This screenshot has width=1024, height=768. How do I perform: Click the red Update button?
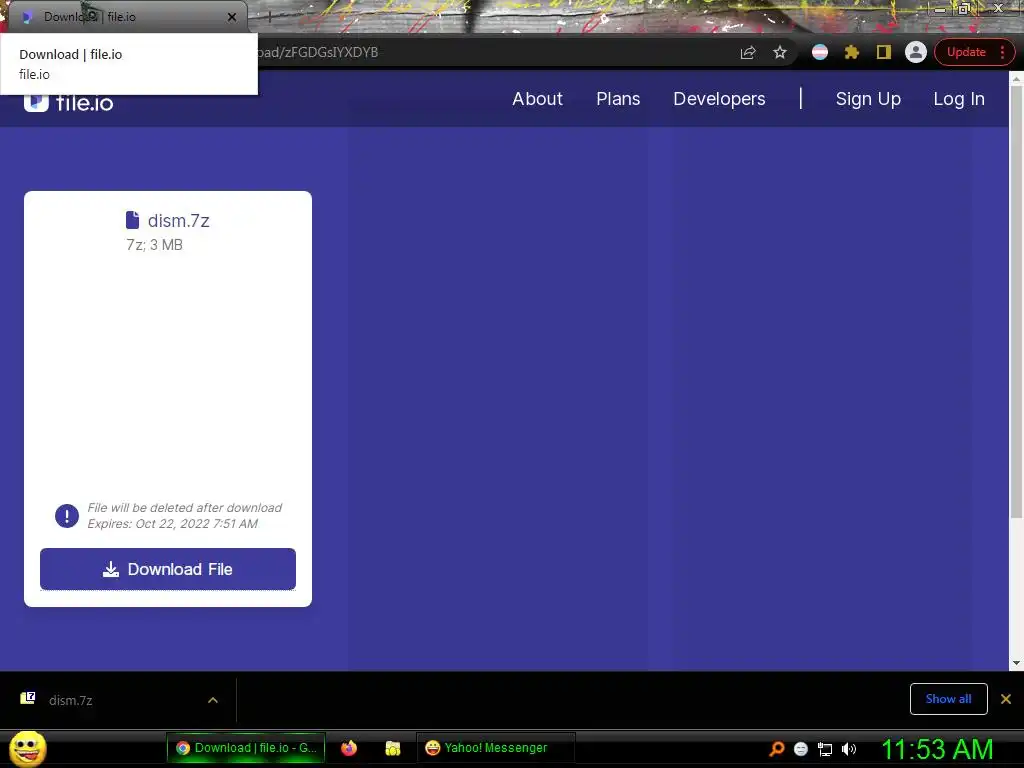(x=966, y=52)
